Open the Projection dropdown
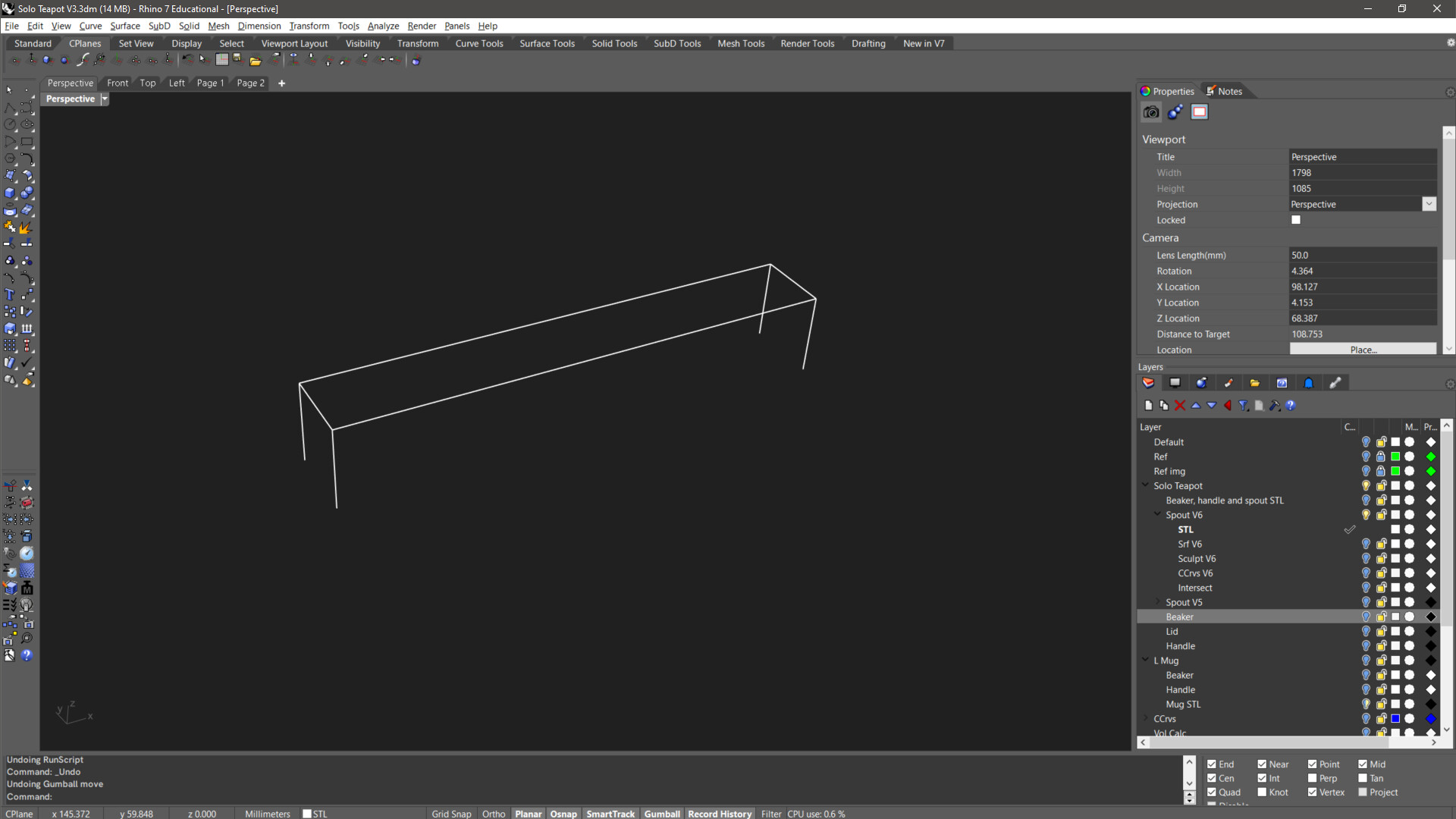This screenshot has width=1456, height=819. point(1429,204)
